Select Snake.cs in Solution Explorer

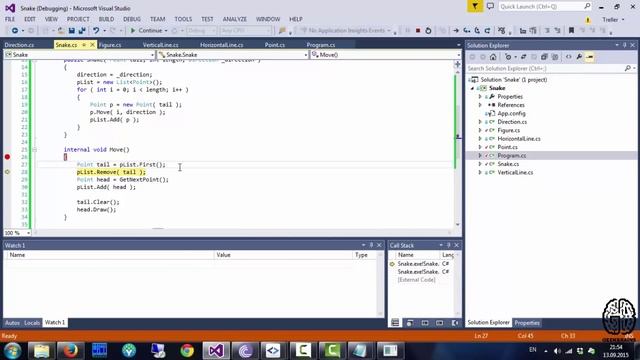tap(508, 164)
